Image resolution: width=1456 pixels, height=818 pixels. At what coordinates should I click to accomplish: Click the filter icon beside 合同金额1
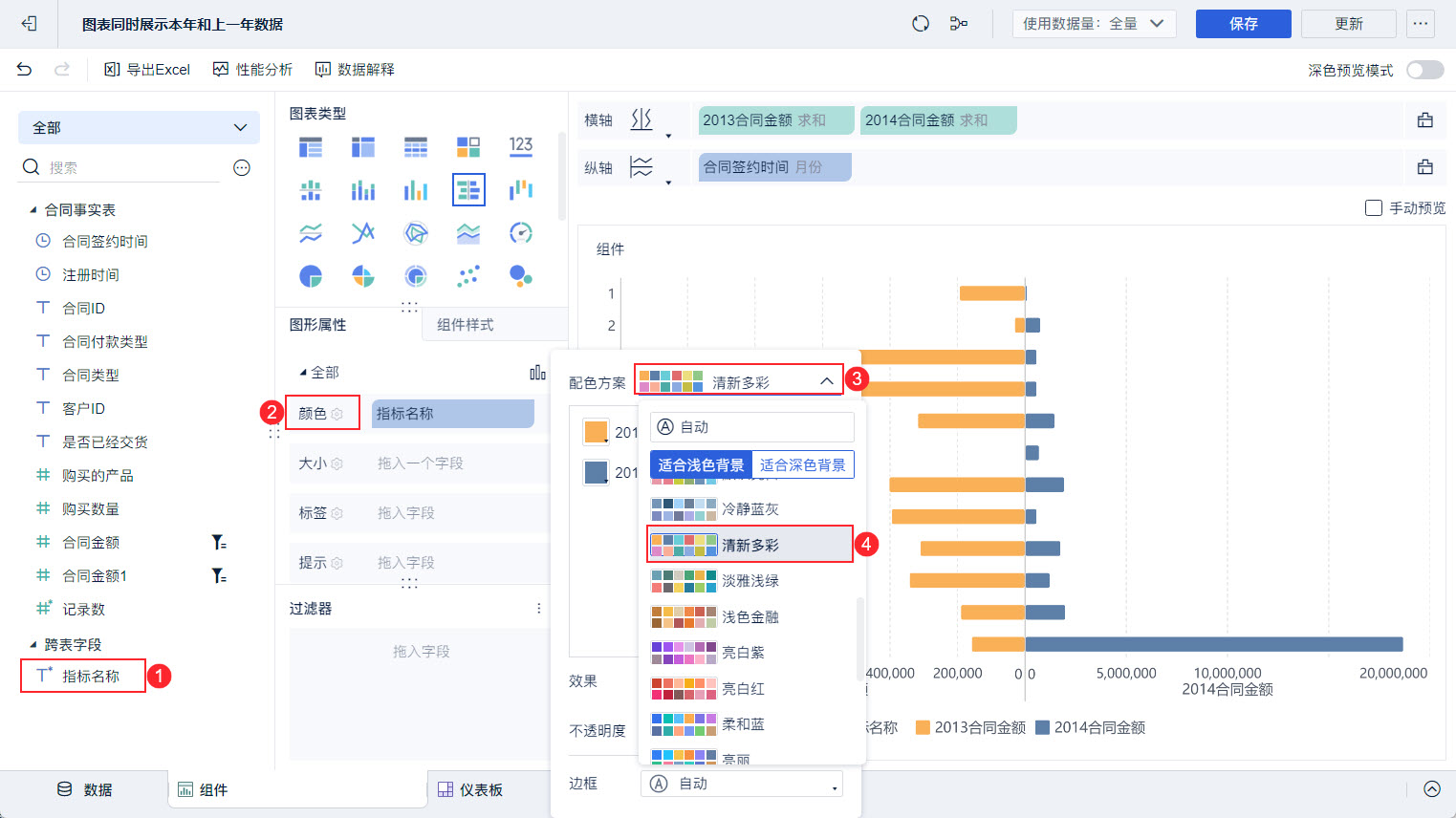pyautogui.click(x=219, y=576)
